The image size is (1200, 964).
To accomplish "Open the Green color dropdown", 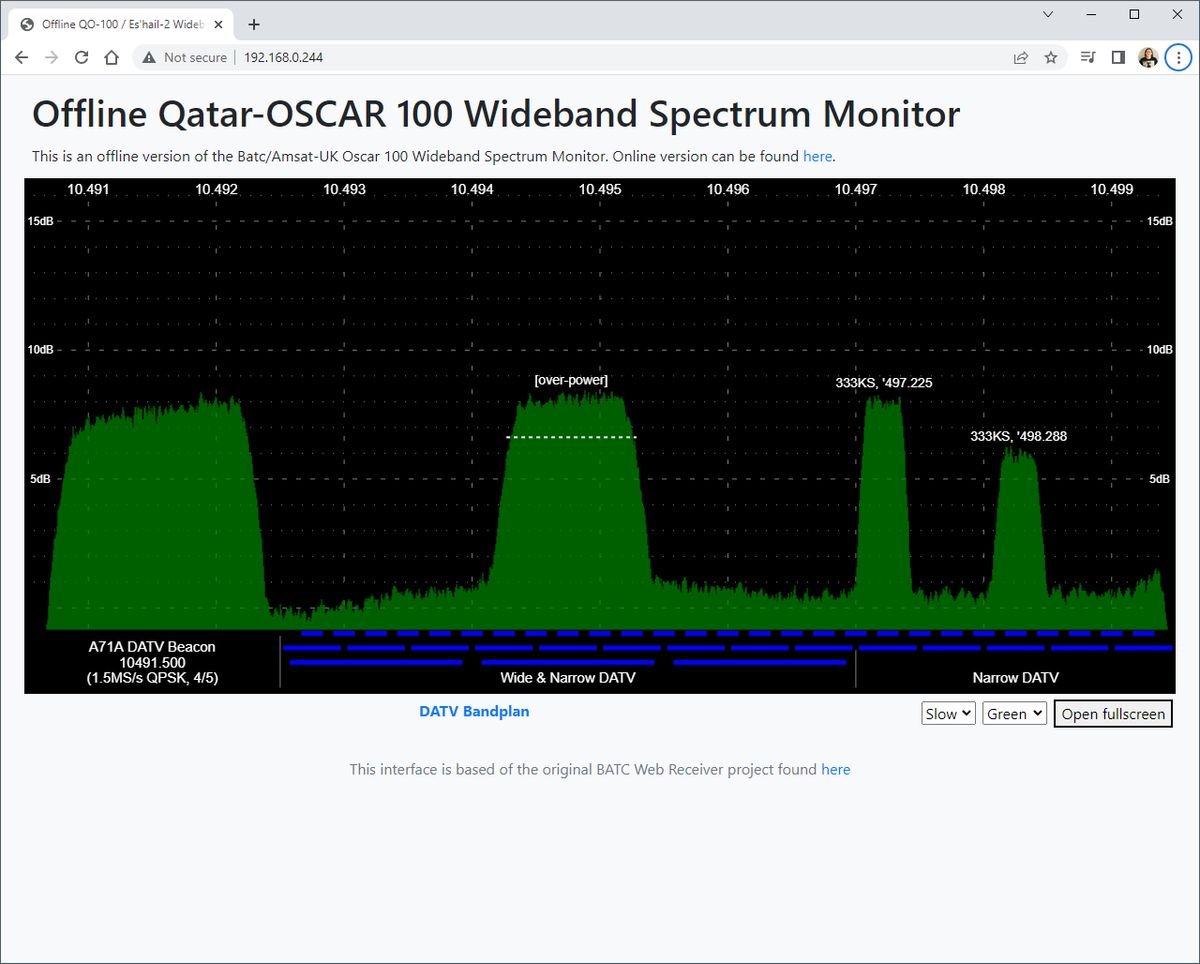I will tap(1014, 713).
